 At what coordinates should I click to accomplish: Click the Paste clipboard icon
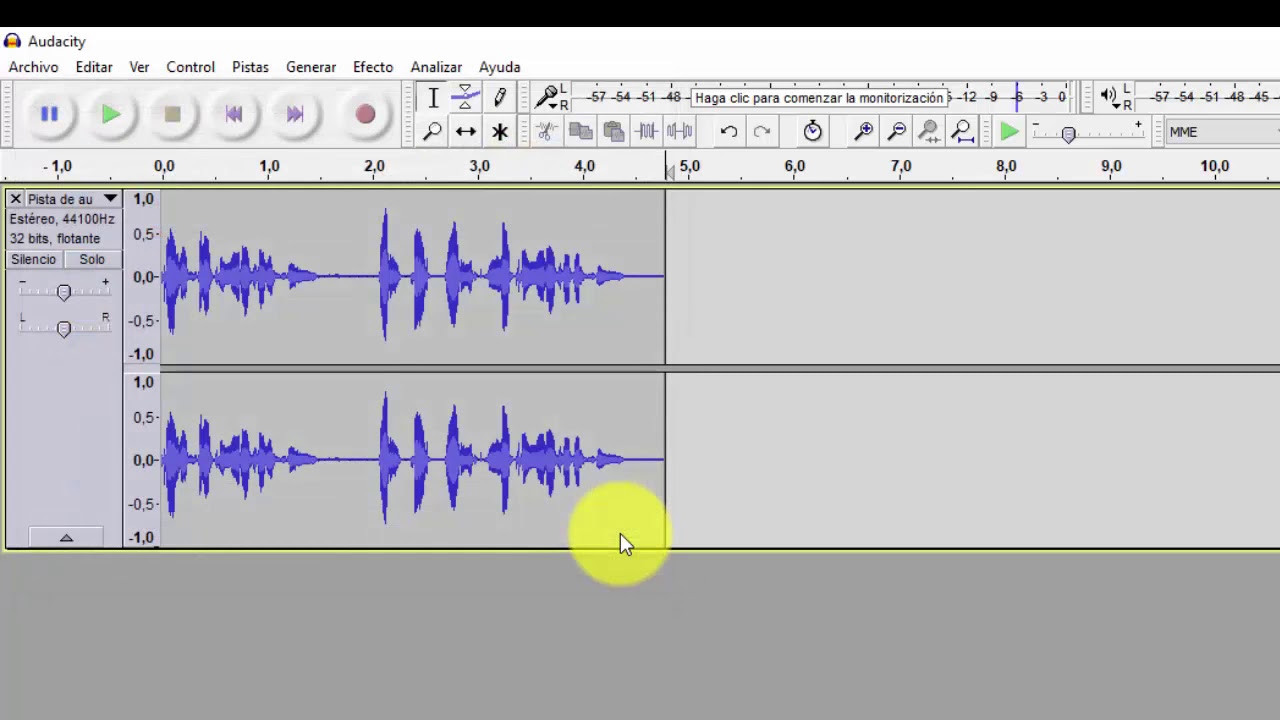(x=614, y=131)
